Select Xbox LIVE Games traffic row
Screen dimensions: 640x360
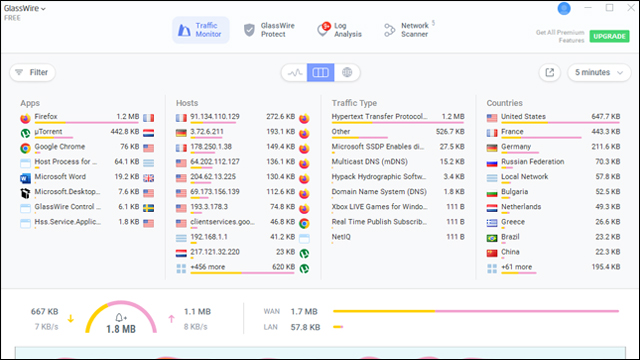[398, 208]
